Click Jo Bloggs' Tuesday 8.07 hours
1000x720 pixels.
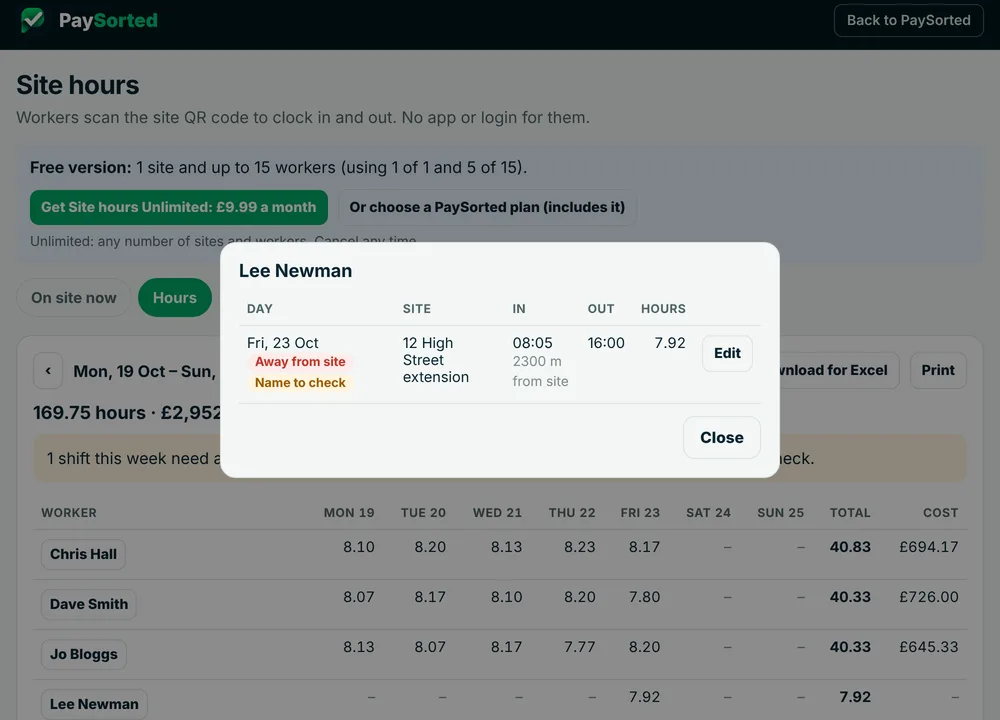(x=430, y=647)
